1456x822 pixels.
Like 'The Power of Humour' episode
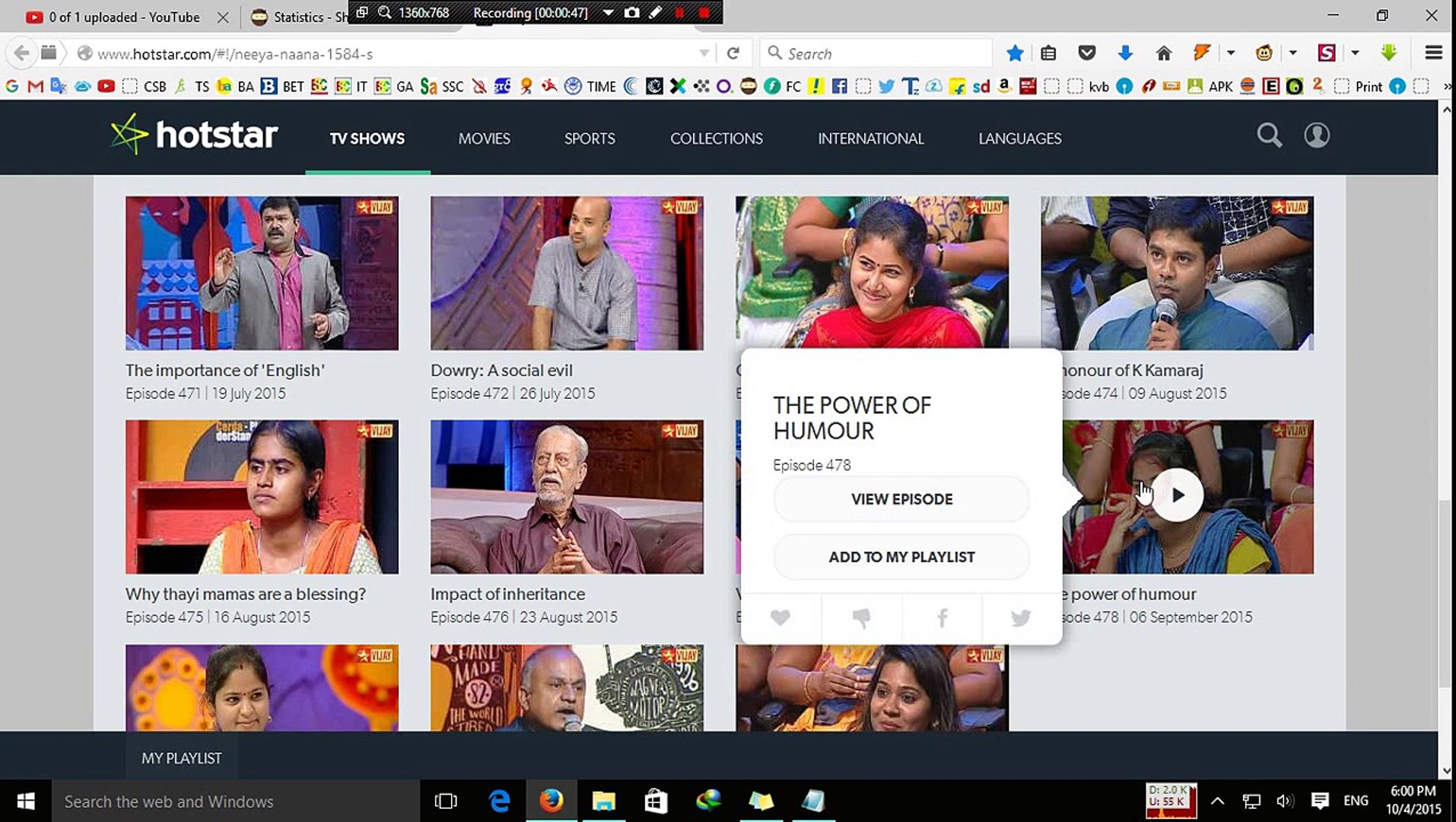coord(780,617)
